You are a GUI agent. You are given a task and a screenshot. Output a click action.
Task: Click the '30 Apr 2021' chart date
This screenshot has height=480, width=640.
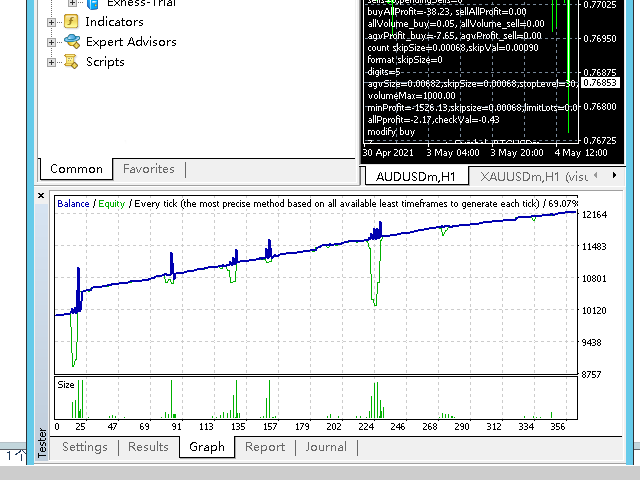click(388, 153)
